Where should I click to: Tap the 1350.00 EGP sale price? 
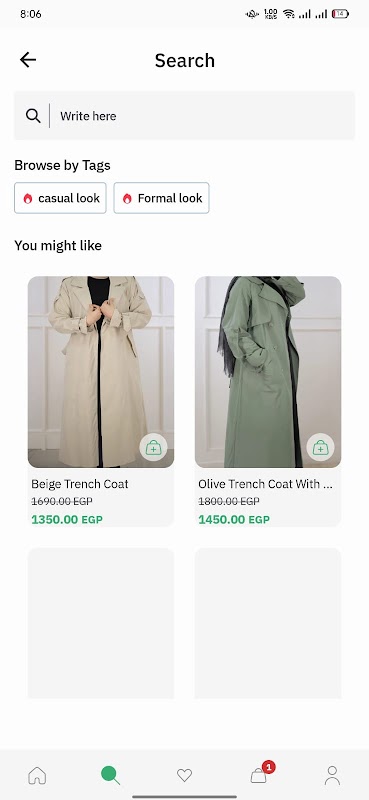coord(67,519)
